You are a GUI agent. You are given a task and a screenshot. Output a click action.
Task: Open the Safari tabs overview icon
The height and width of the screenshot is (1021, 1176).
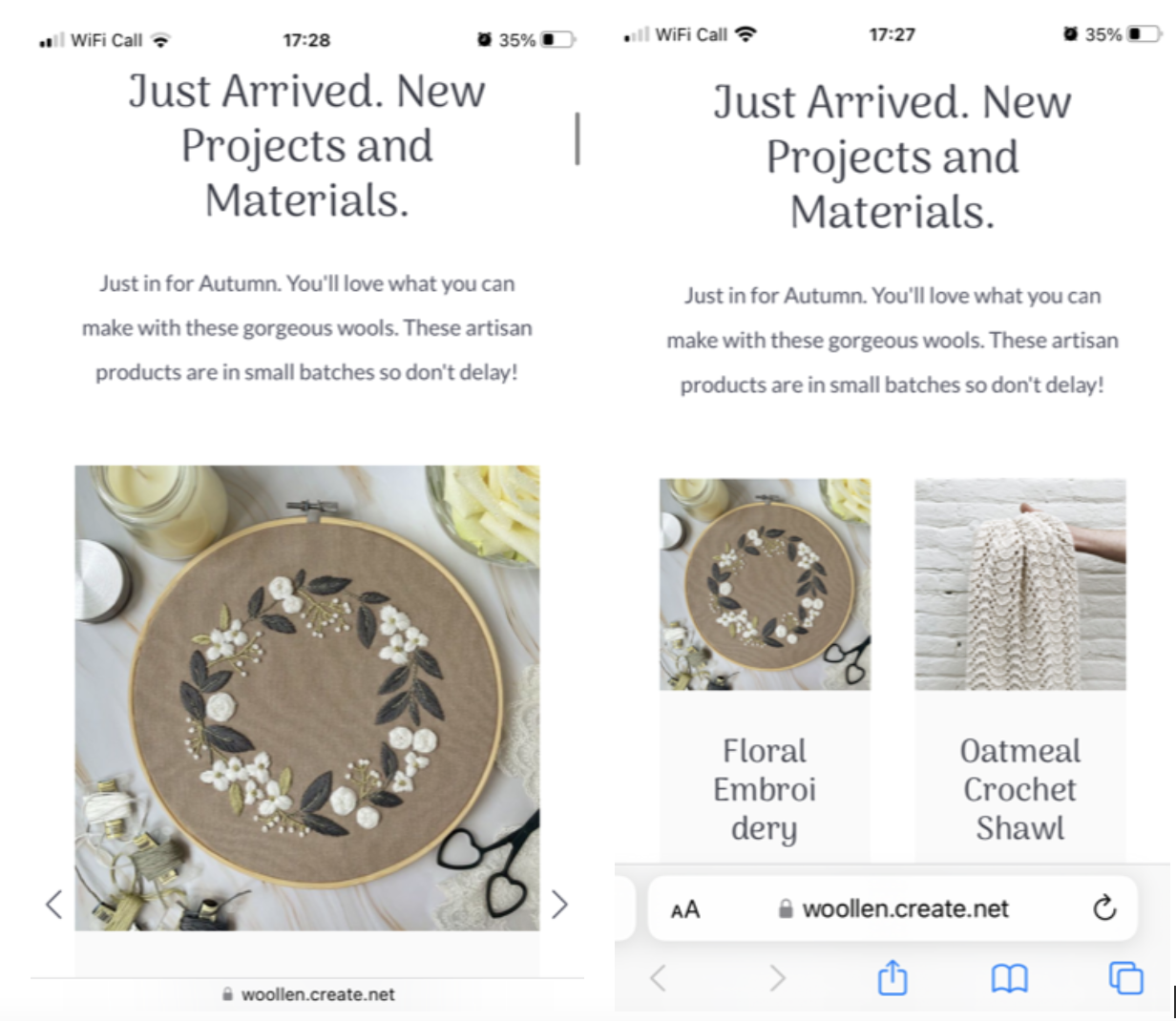click(1125, 978)
